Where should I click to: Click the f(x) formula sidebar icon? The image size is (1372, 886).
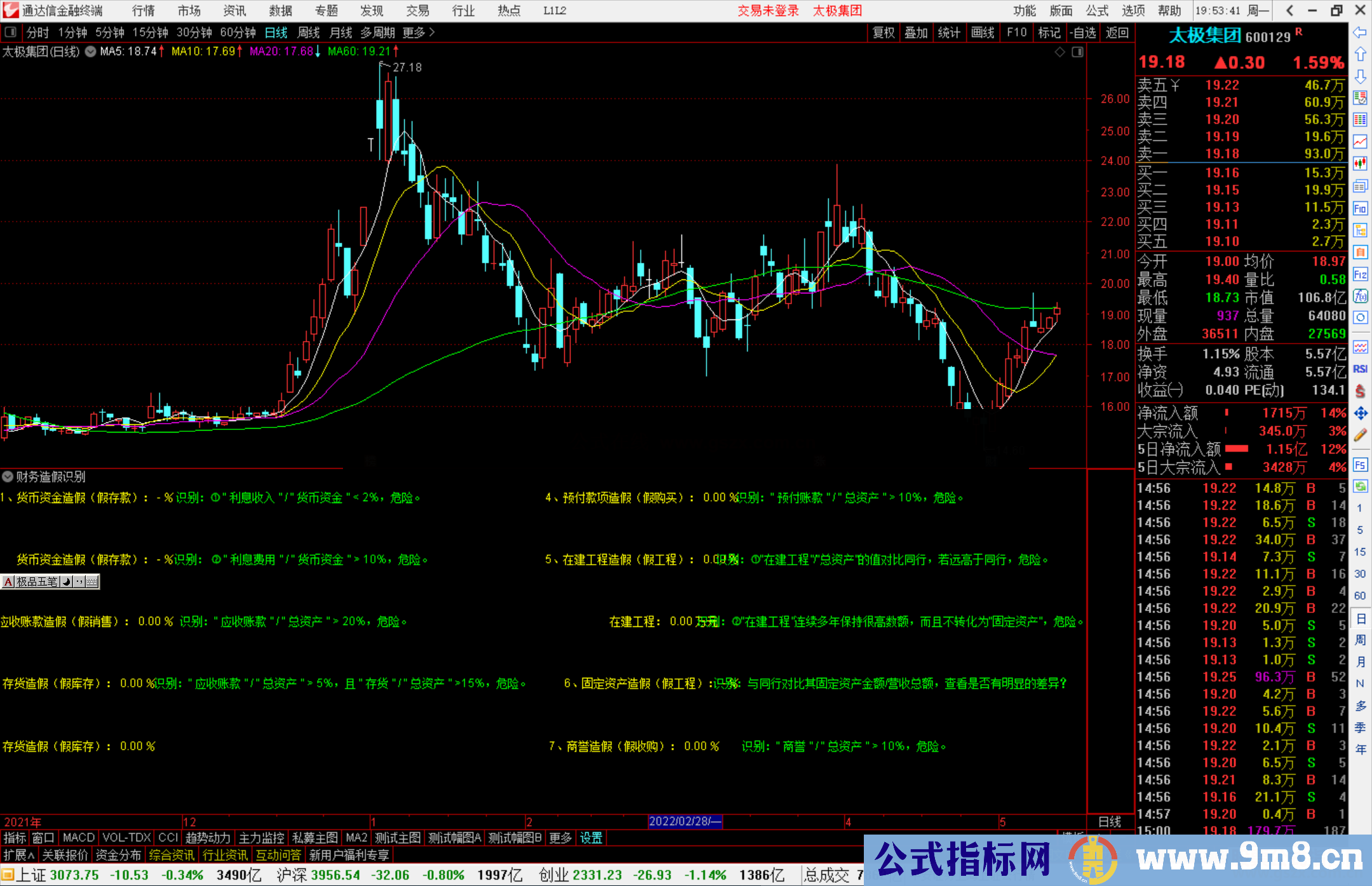pos(1360,296)
